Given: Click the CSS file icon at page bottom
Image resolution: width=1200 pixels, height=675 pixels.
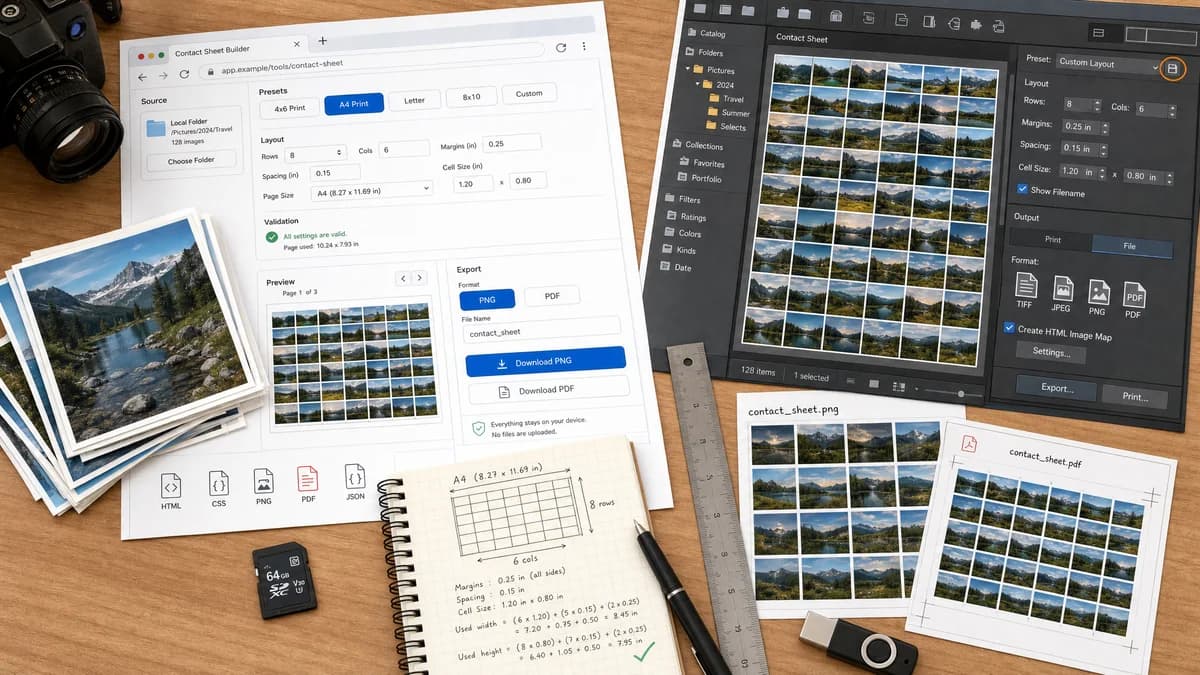Looking at the screenshot, I should pos(218,484).
